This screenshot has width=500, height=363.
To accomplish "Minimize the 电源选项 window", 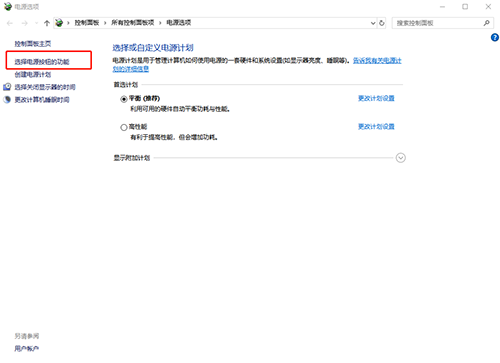I will click(442, 7).
